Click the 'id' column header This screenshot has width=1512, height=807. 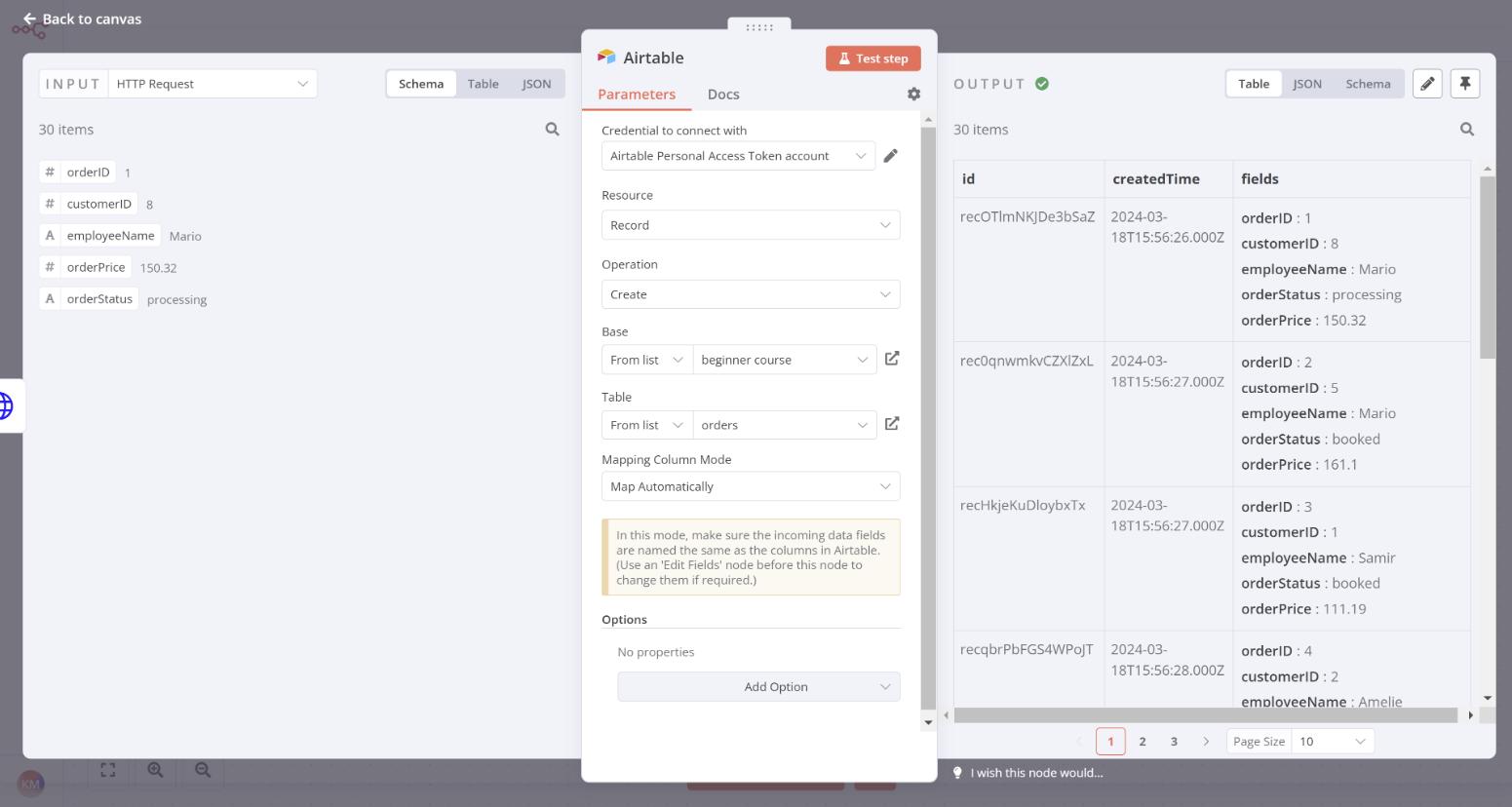[x=1028, y=179]
